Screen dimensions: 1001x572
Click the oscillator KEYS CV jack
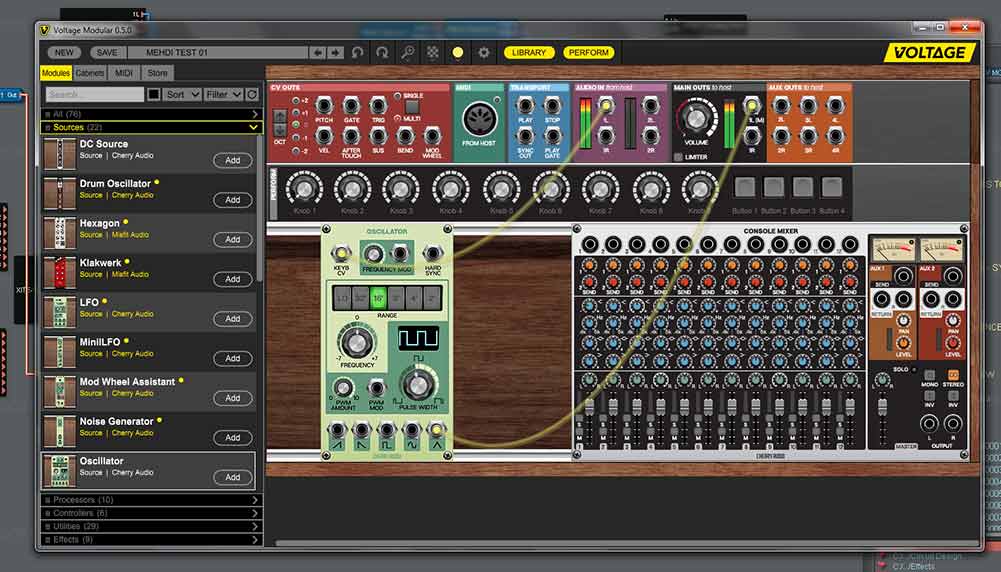tap(341, 253)
